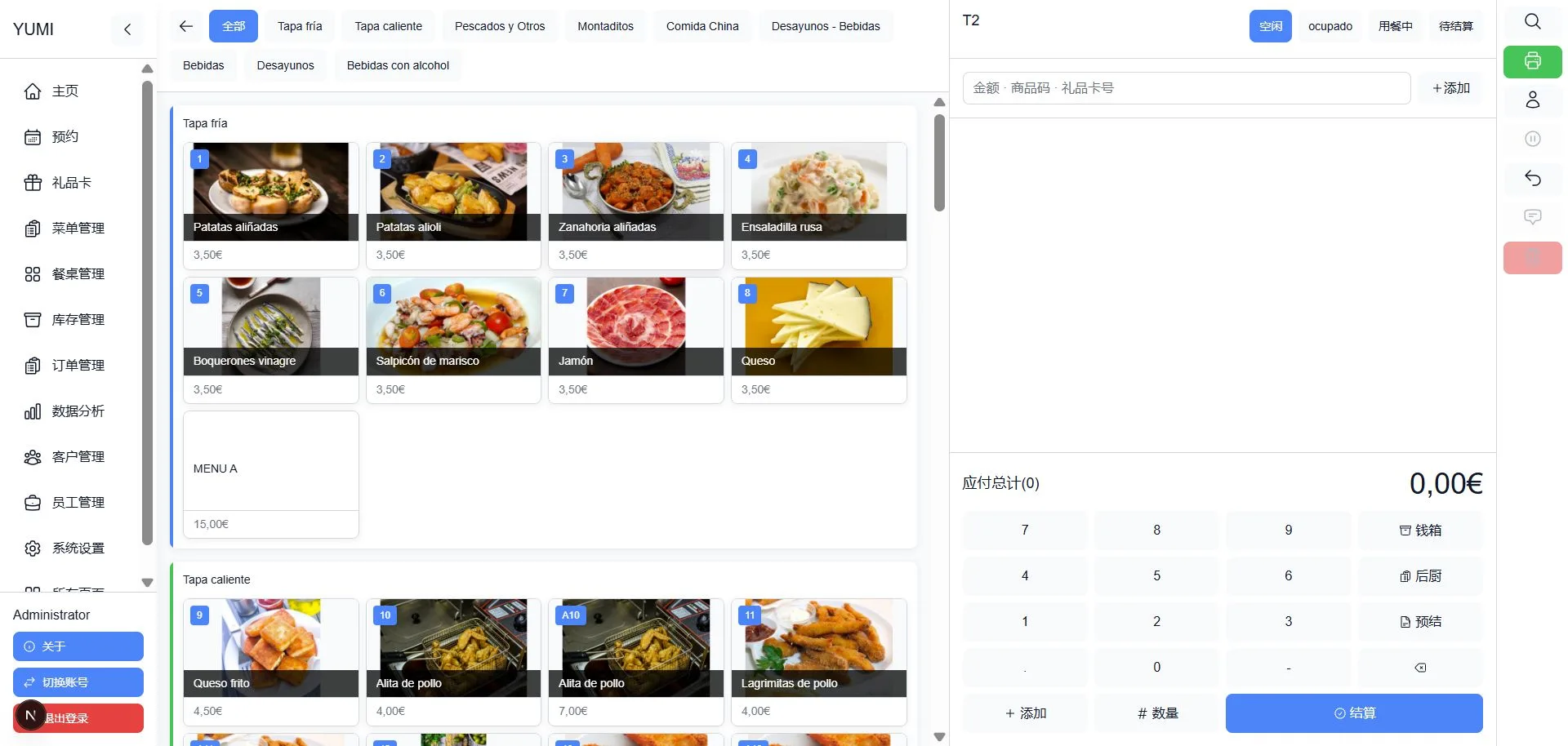
Task: Click the comment note icon
Action: tap(1533, 217)
